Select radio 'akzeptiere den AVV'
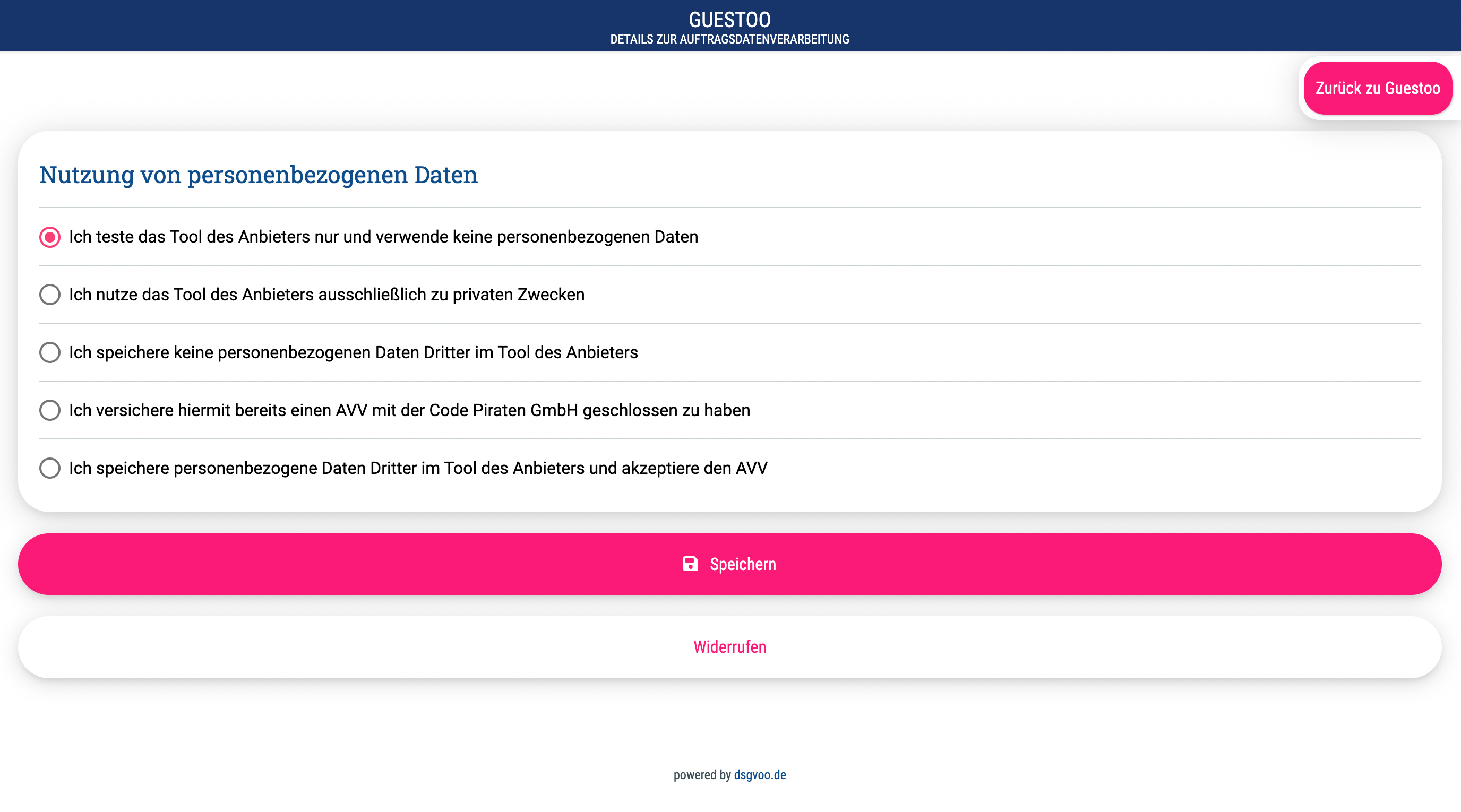This screenshot has height=812, width=1461. coord(50,469)
